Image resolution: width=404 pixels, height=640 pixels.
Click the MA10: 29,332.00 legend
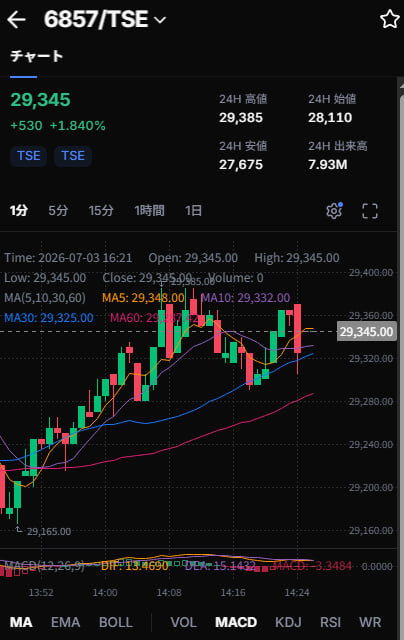point(245,298)
